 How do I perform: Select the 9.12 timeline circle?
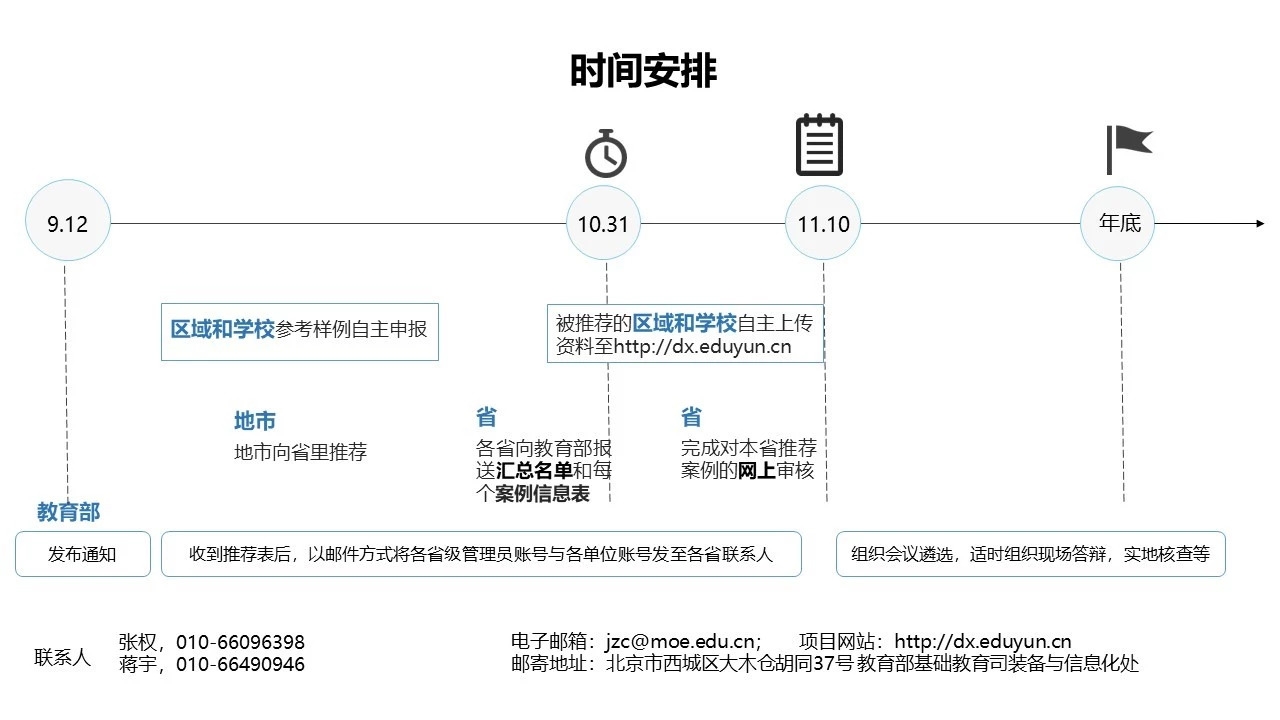[68, 223]
